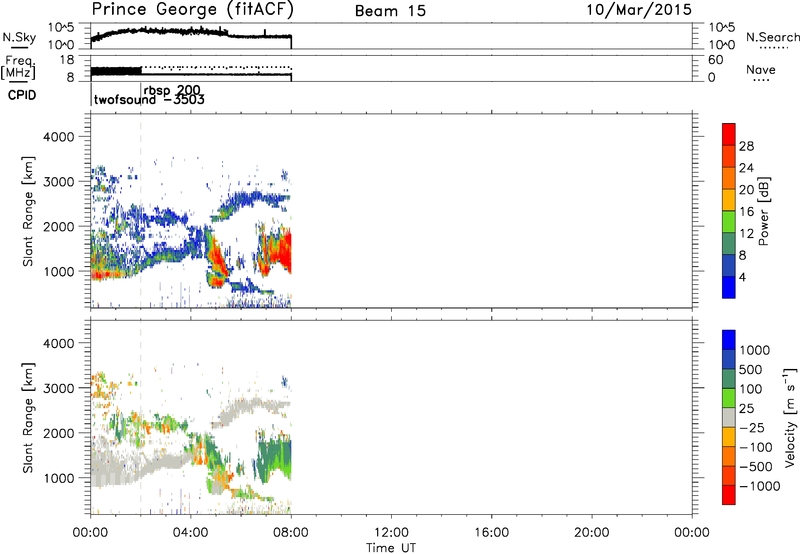Image resolution: width=800 pixels, height=554 pixels.
Task: Click the 'Time UT' axis label
Action: (x=391, y=548)
